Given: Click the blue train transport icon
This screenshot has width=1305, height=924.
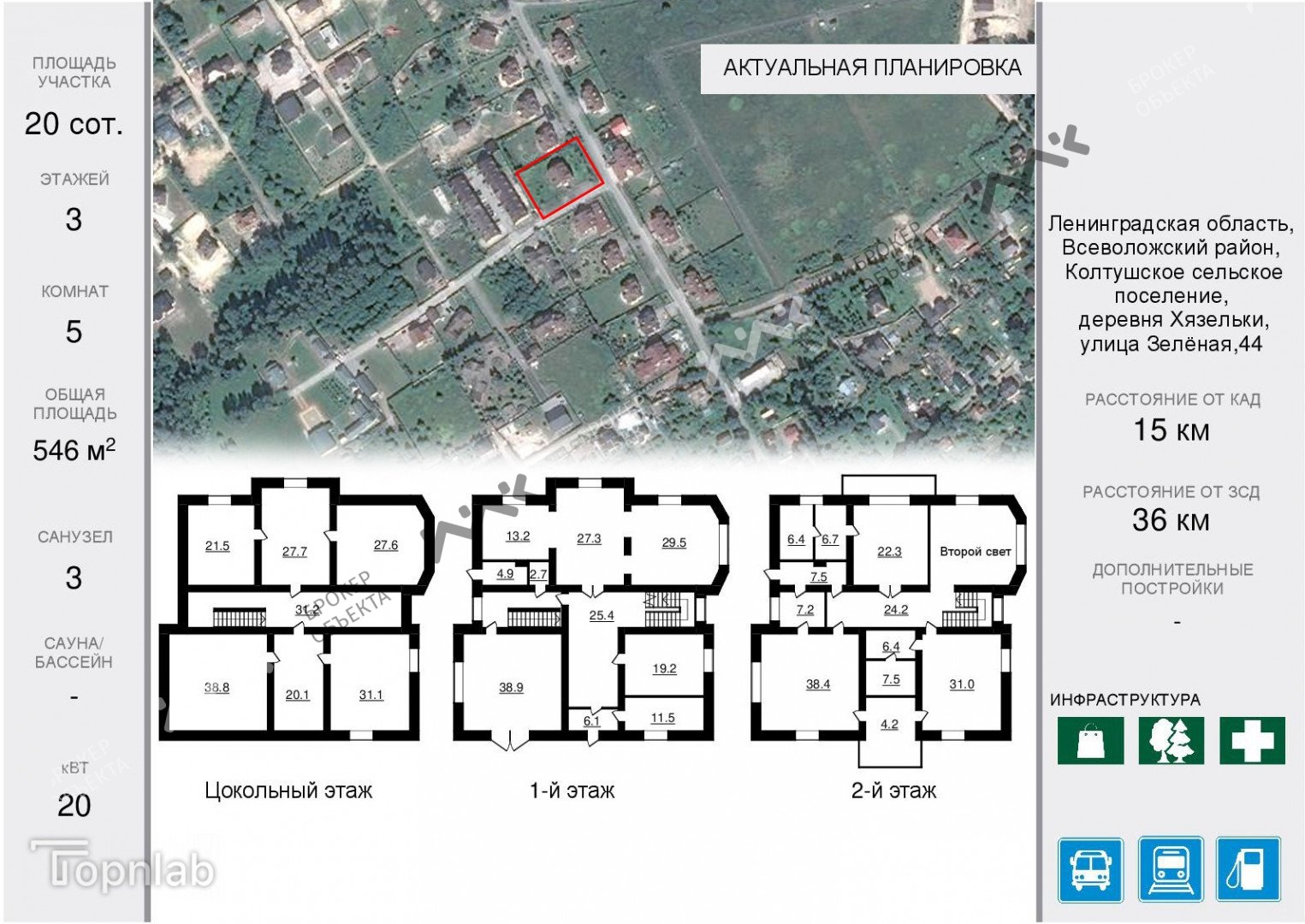Looking at the screenshot, I should [x=1171, y=869].
